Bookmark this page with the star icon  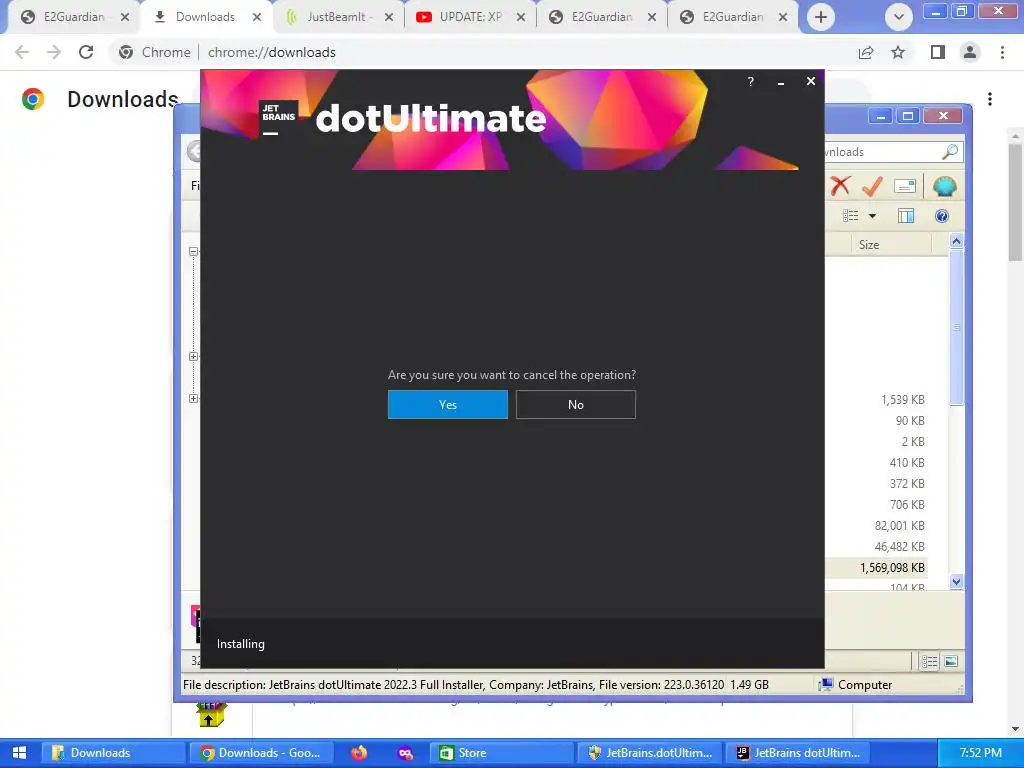pos(899,52)
